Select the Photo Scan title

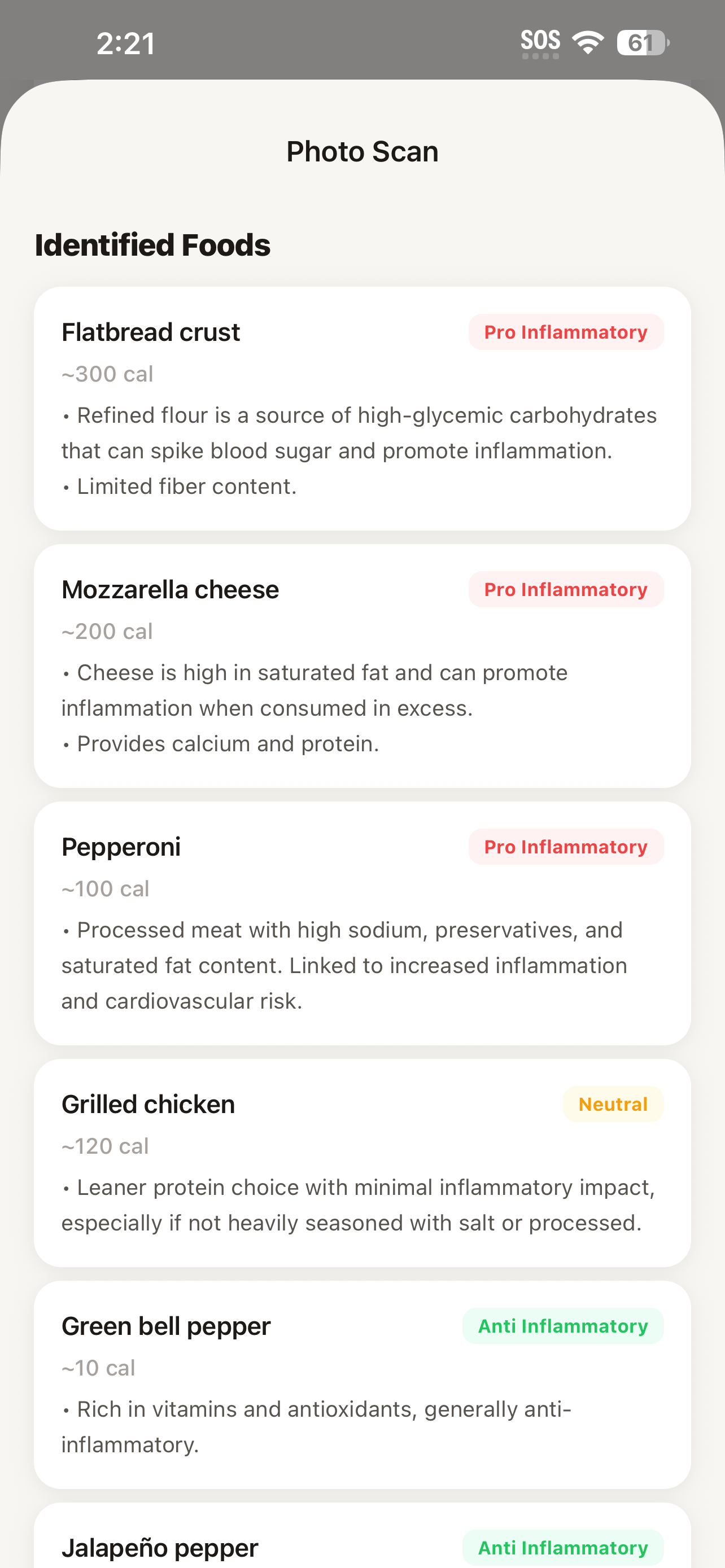click(362, 152)
